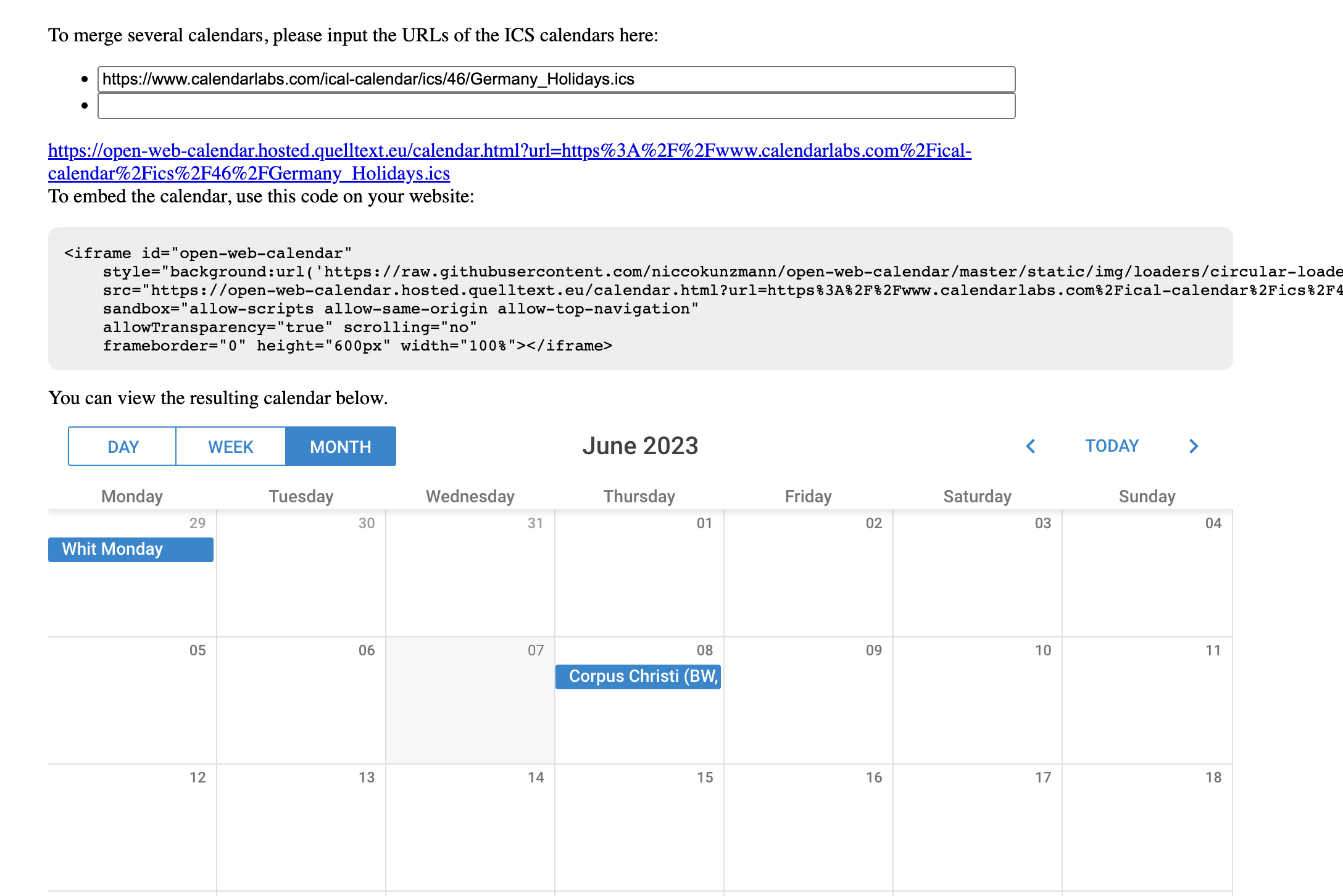The image size is (1343, 896).
Task: Navigate to the previous month
Action: (x=1030, y=446)
